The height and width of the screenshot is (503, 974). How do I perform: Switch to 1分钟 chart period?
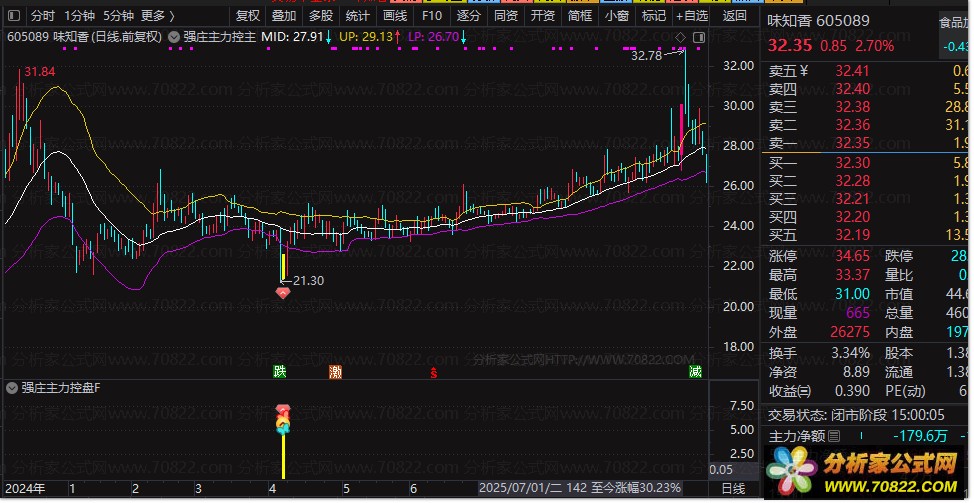79,16
